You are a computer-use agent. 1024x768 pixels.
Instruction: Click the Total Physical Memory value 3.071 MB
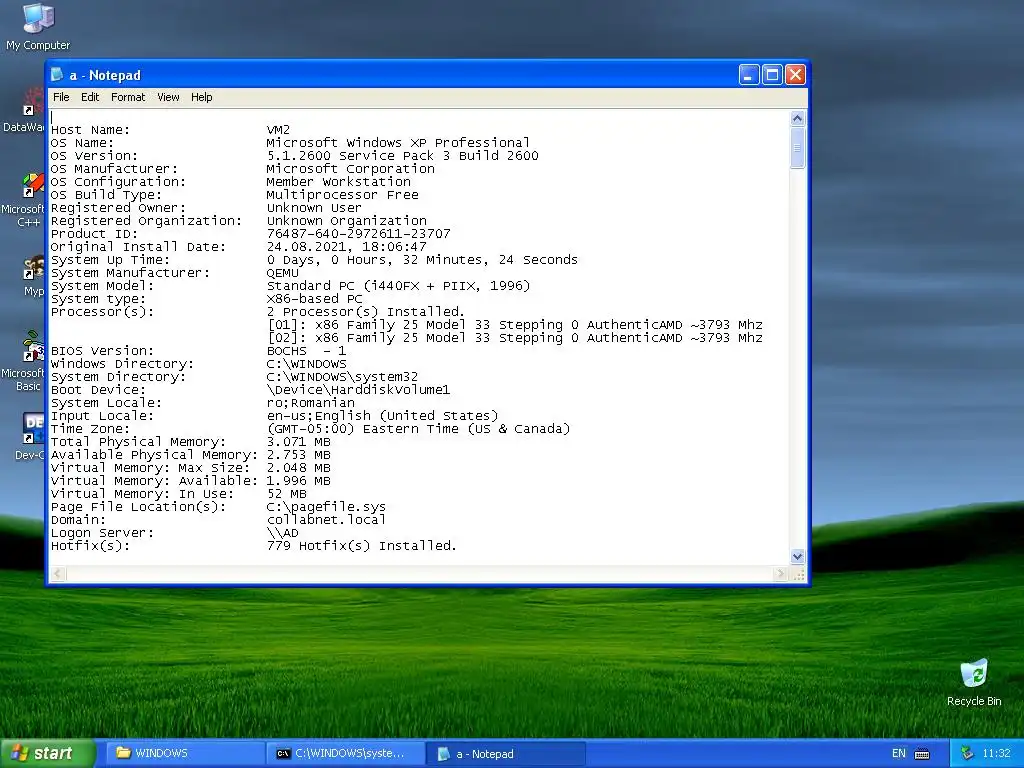point(298,442)
